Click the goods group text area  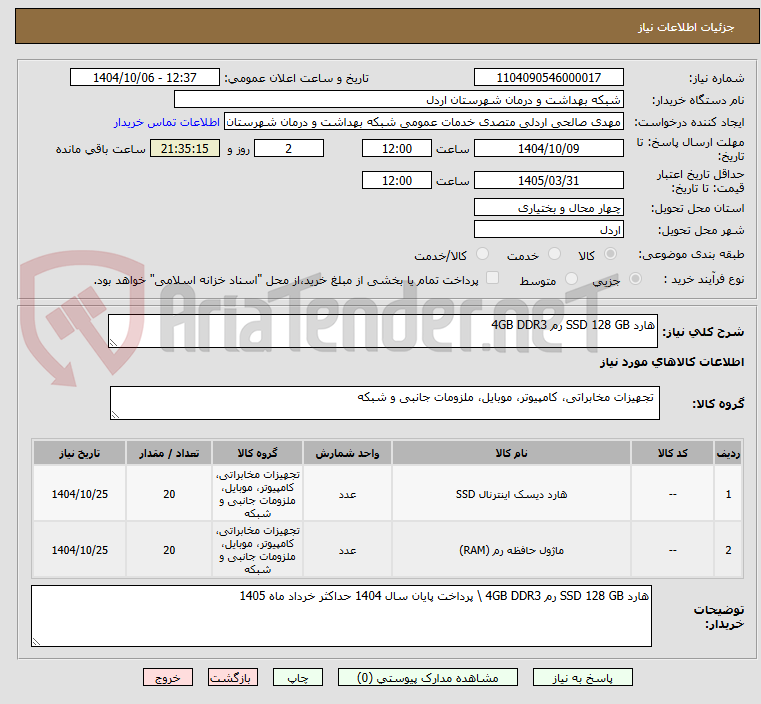coord(385,403)
